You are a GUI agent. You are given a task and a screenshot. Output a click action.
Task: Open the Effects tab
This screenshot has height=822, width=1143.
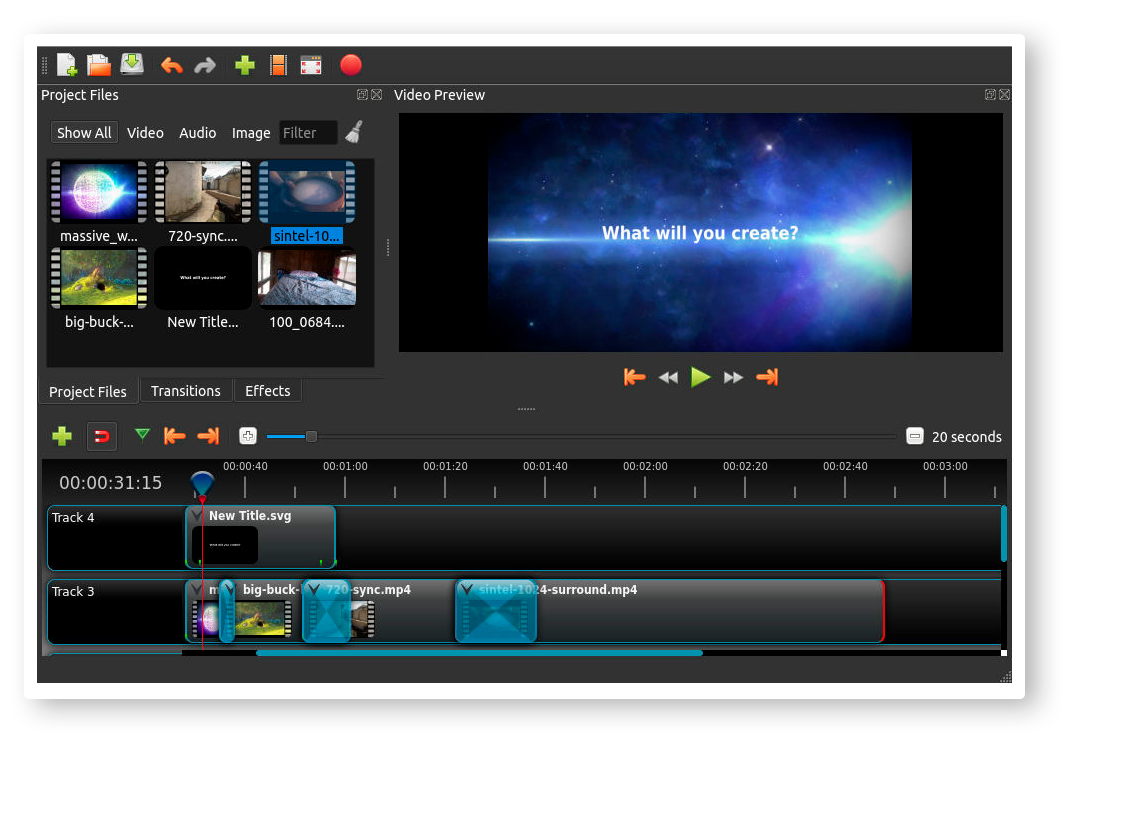[268, 391]
